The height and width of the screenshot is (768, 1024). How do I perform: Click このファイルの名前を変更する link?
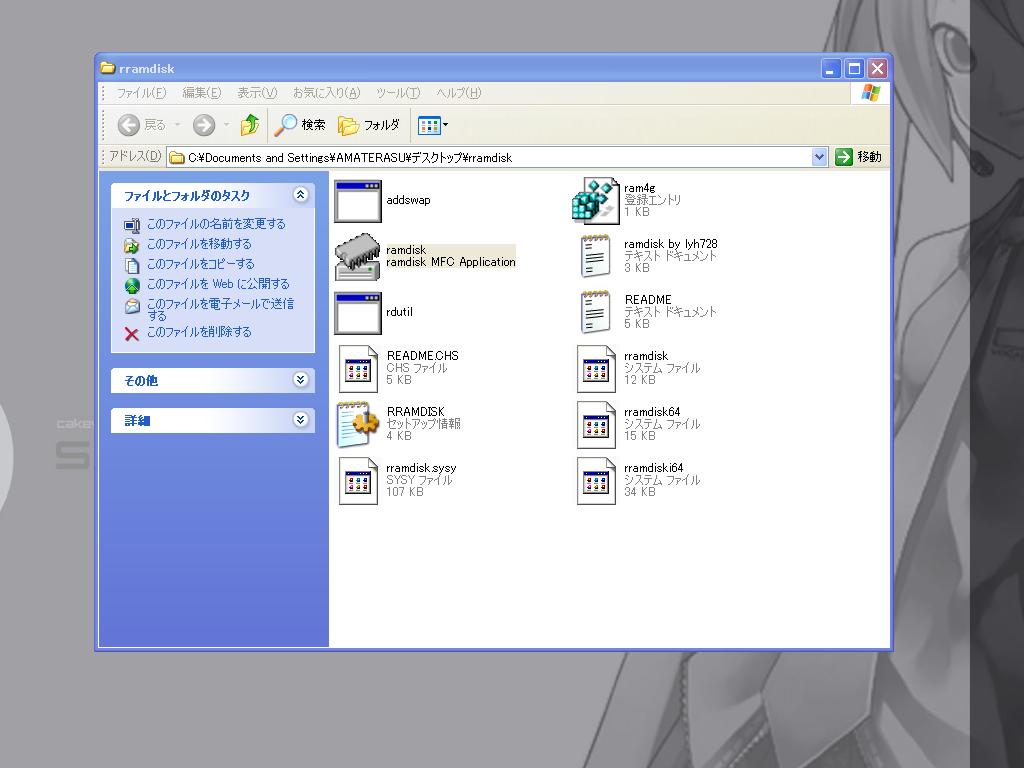216,224
